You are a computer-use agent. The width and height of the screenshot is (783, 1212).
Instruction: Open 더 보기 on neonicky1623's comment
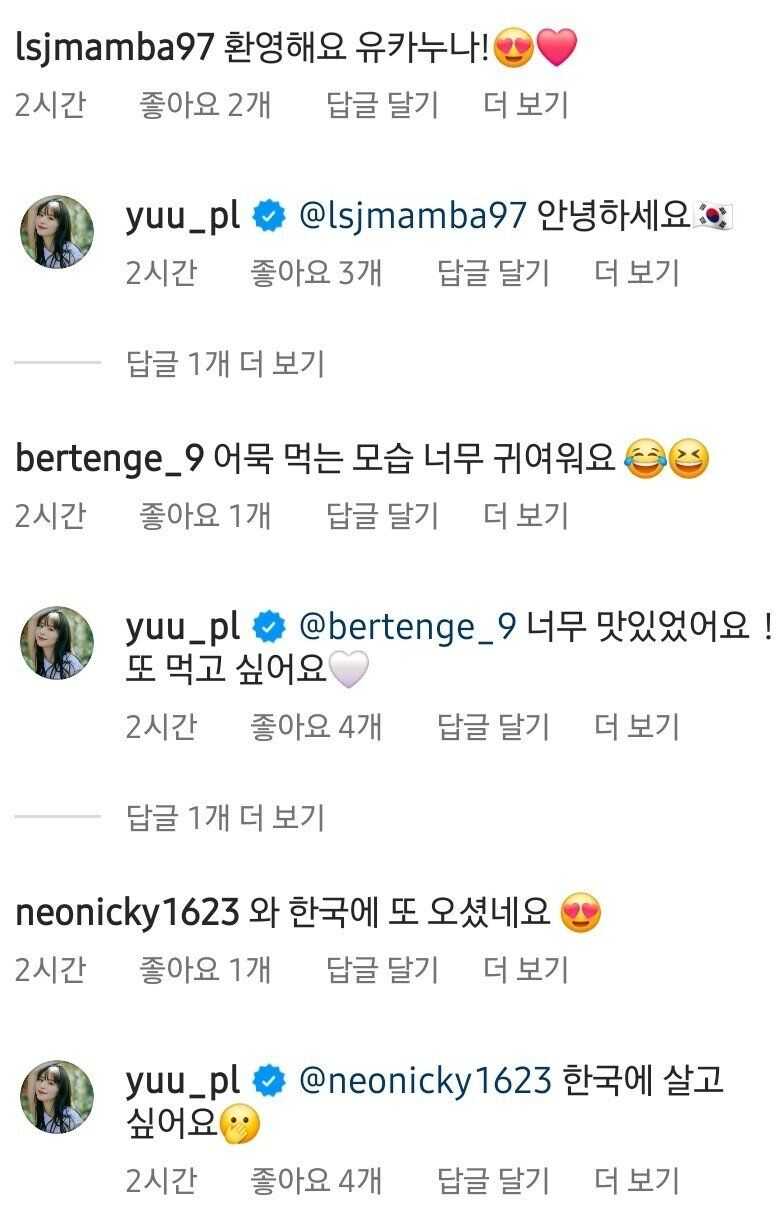click(526, 969)
